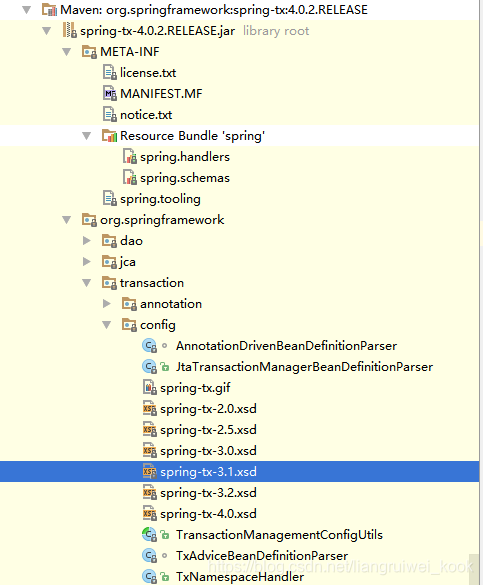Select spring-tx-3.0.xsd file name
The width and height of the screenshot is (483, 585).
(x=208, y=451)
